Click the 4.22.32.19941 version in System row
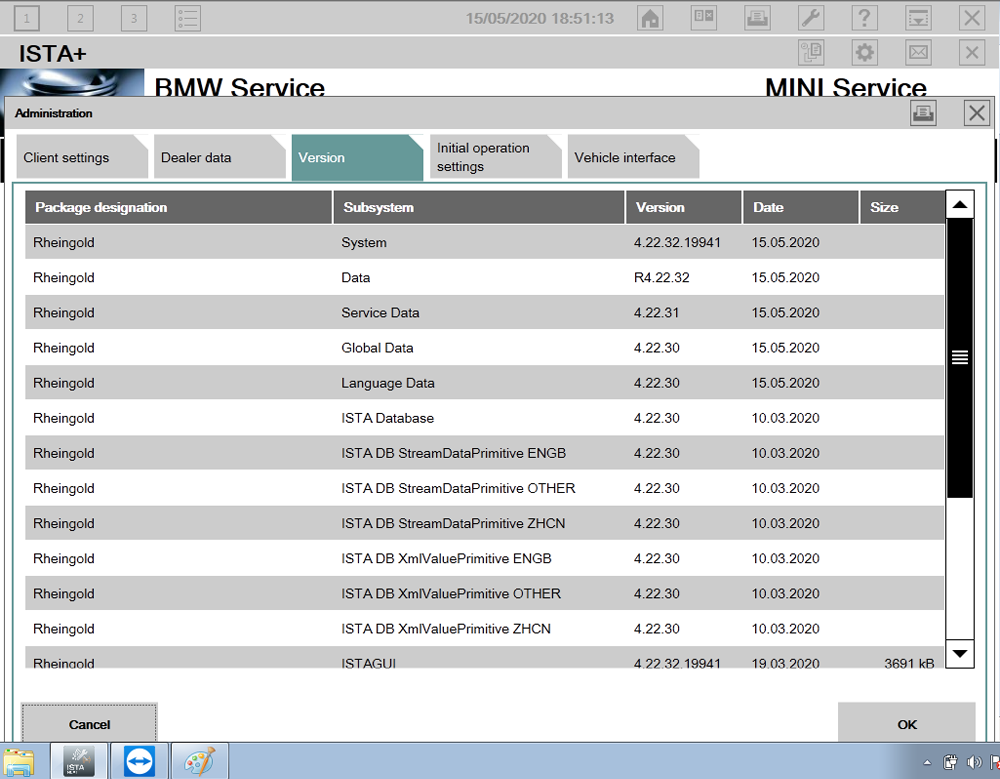The image size is (1000, 779). pyautogui.click(x=677, y=242)
